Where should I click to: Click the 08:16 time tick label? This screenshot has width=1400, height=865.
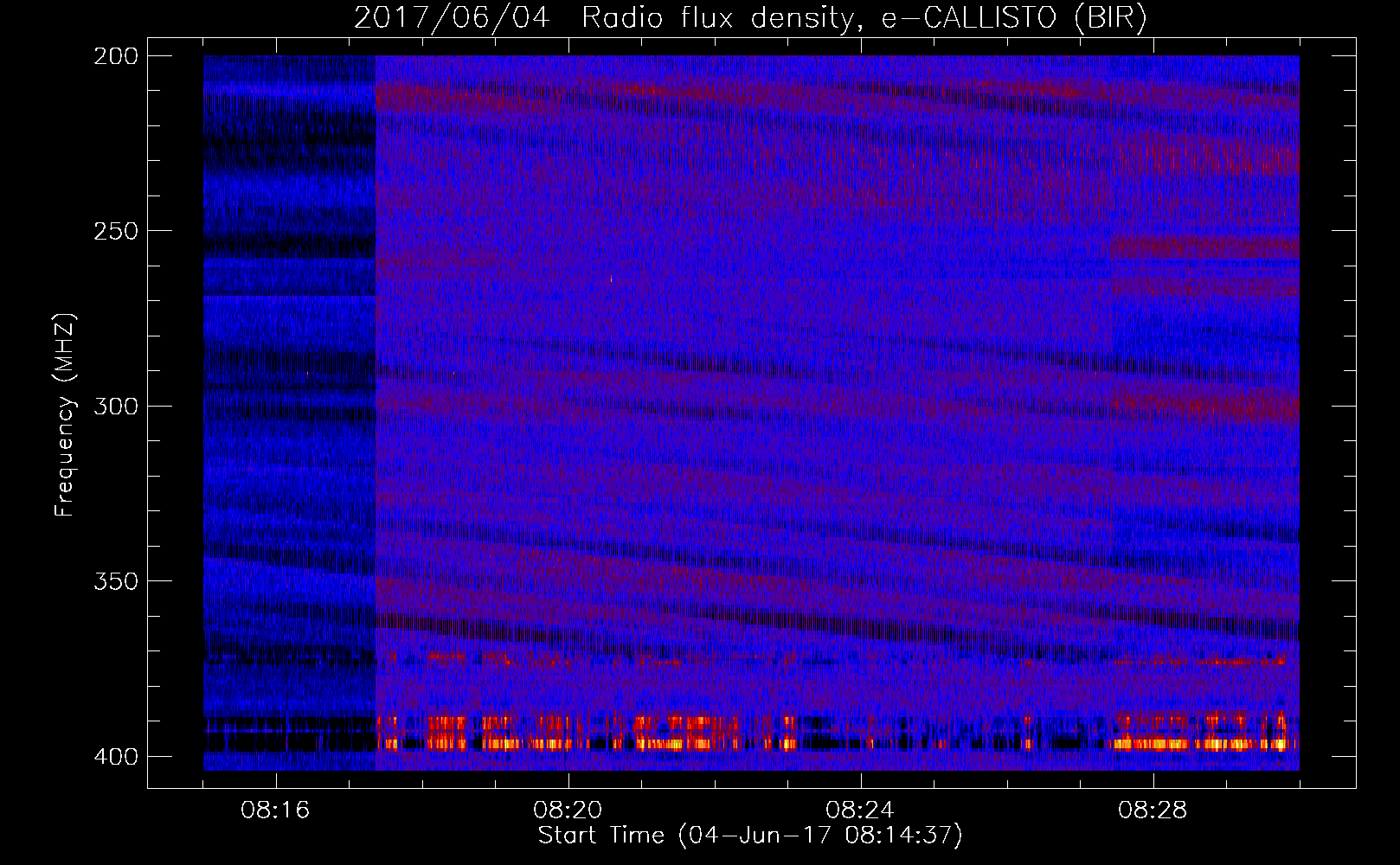[x=276, y=811]
